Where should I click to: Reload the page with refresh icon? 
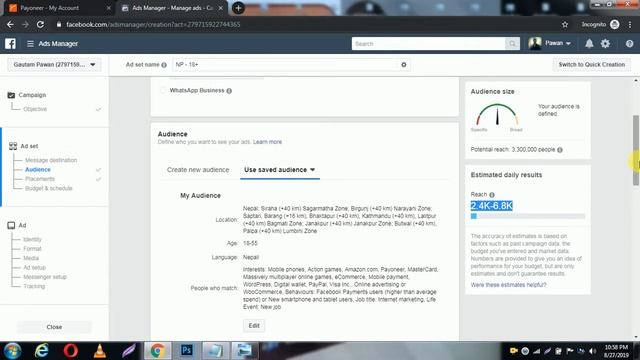pos(40,24)
